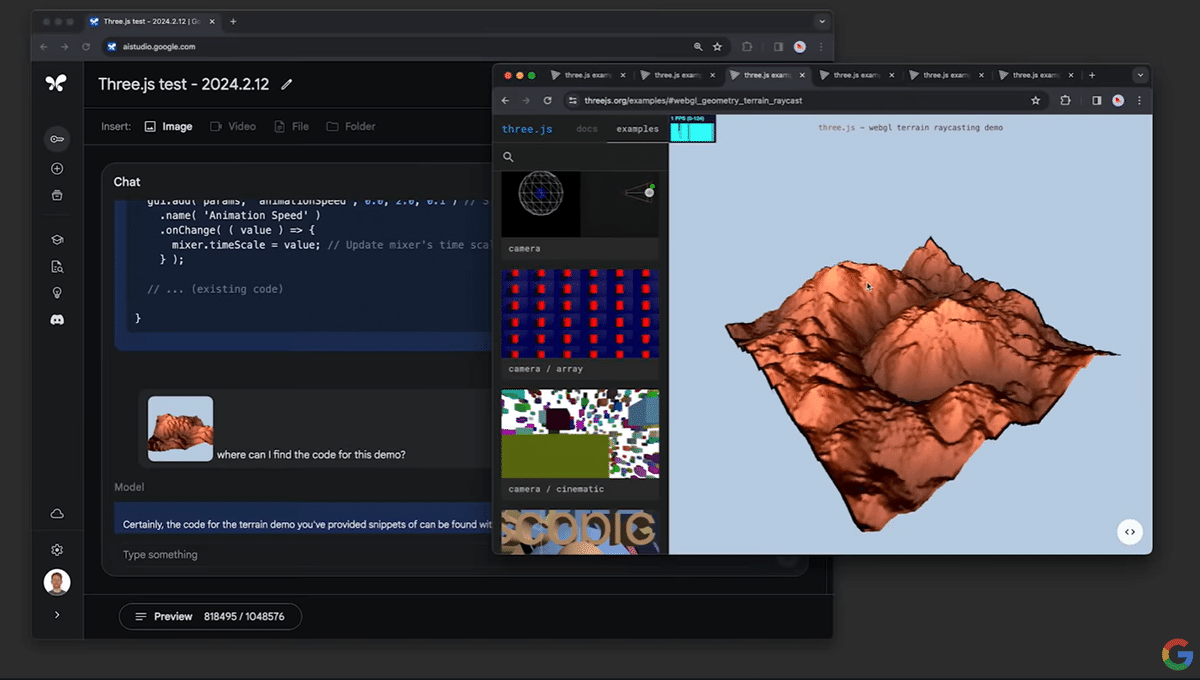Open the camera / array example thumbnail
1200x680 pixels.
tap(580, 313)
